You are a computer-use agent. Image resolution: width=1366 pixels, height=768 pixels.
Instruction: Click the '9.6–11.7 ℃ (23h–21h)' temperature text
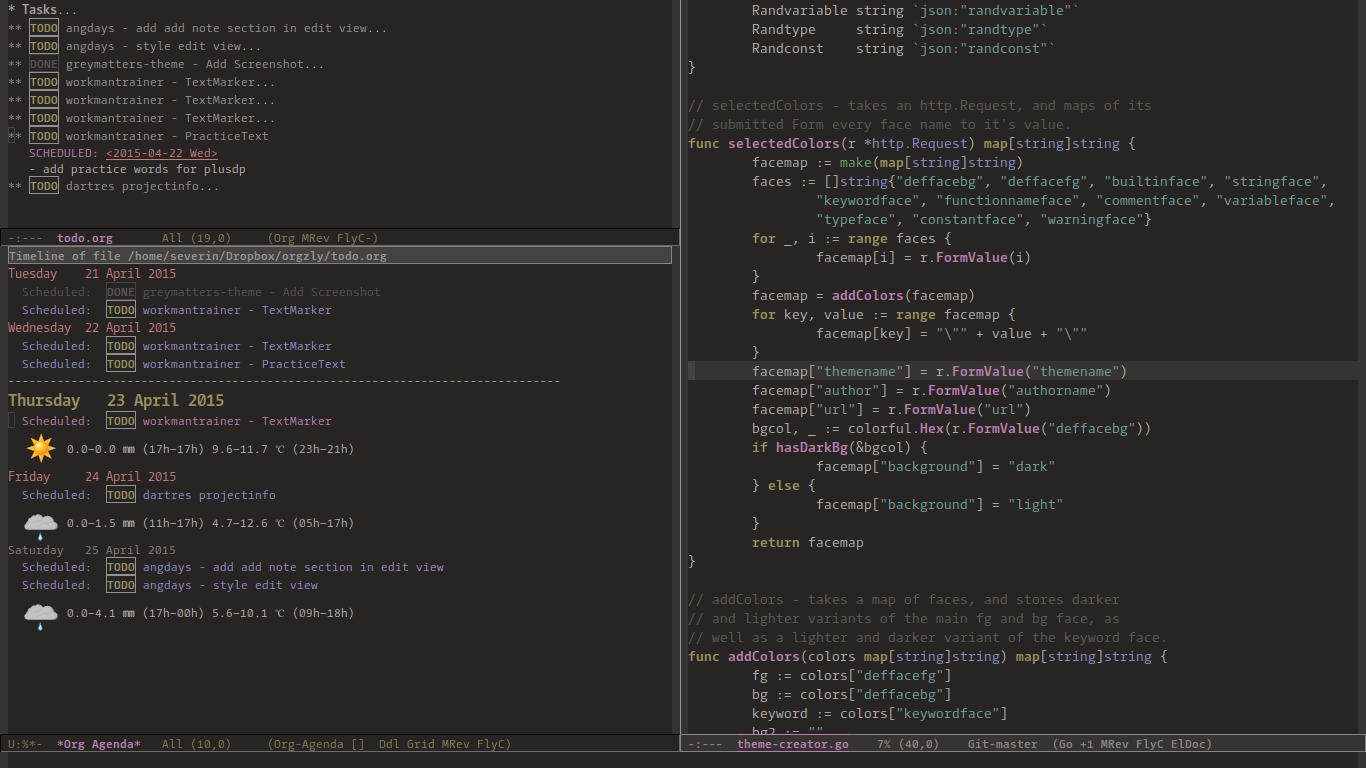[x=282, y=450]
